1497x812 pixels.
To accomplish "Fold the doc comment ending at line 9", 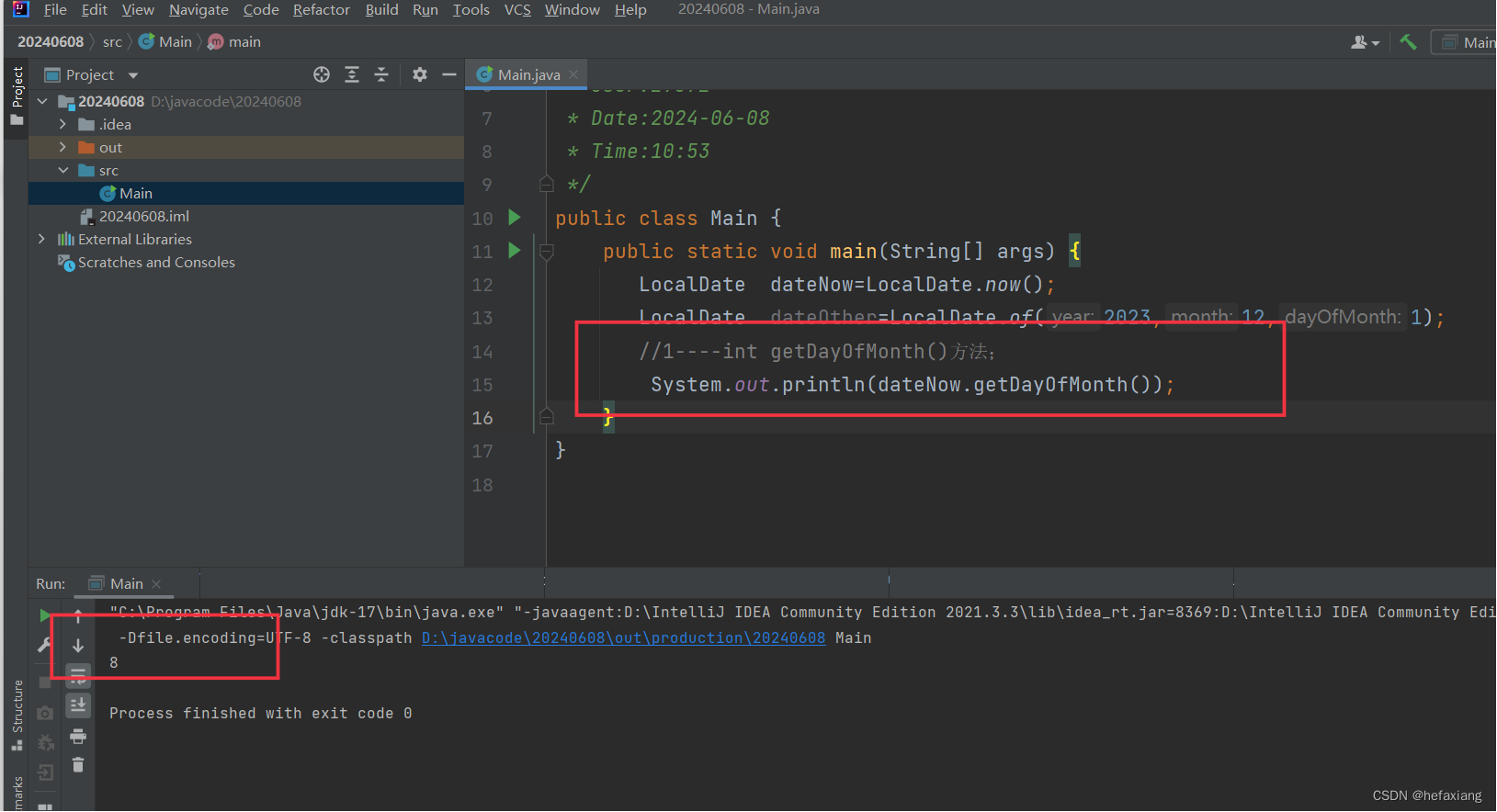I will (547, 185).
